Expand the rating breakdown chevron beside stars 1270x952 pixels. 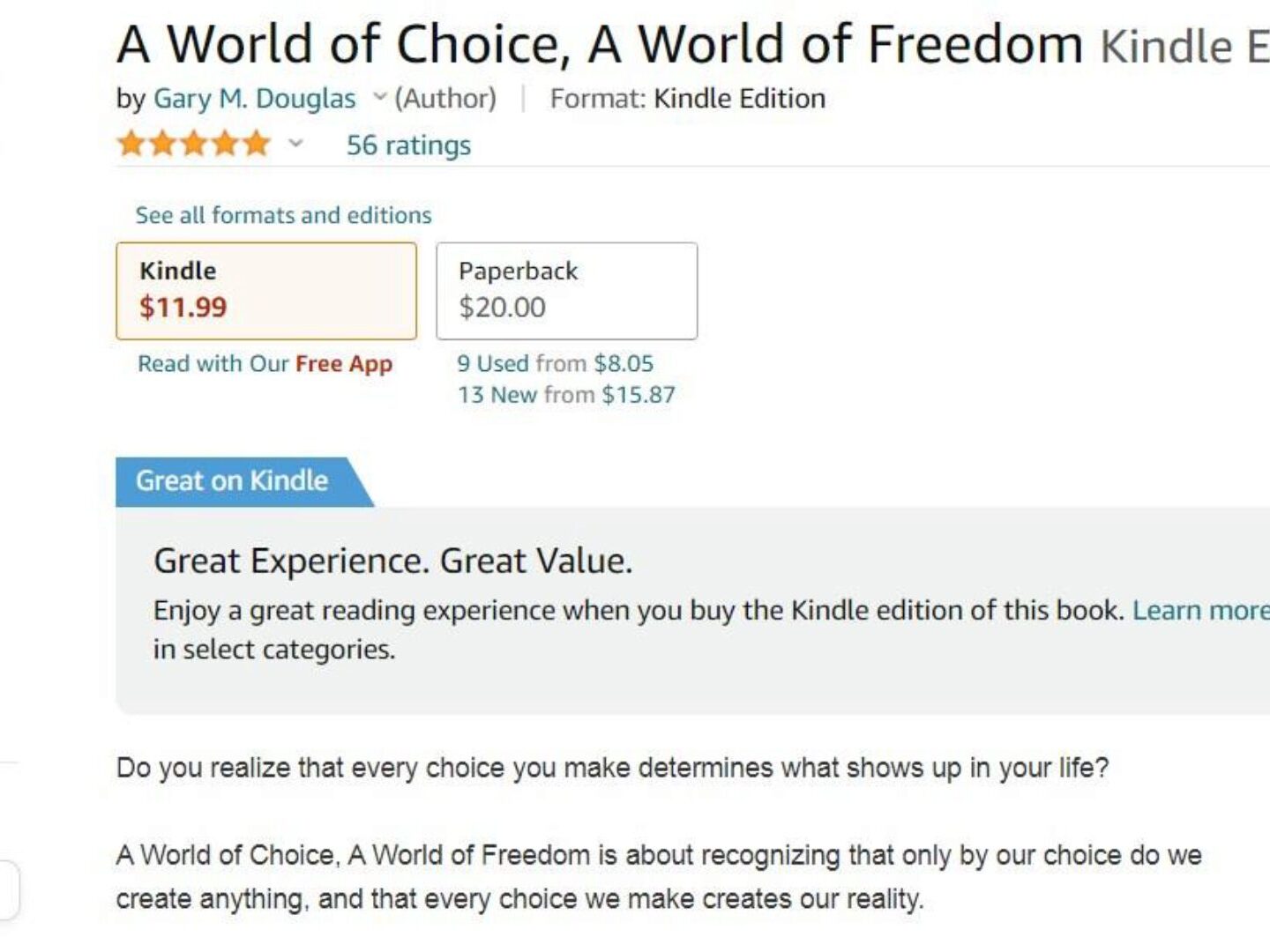[x=296, y=144]
